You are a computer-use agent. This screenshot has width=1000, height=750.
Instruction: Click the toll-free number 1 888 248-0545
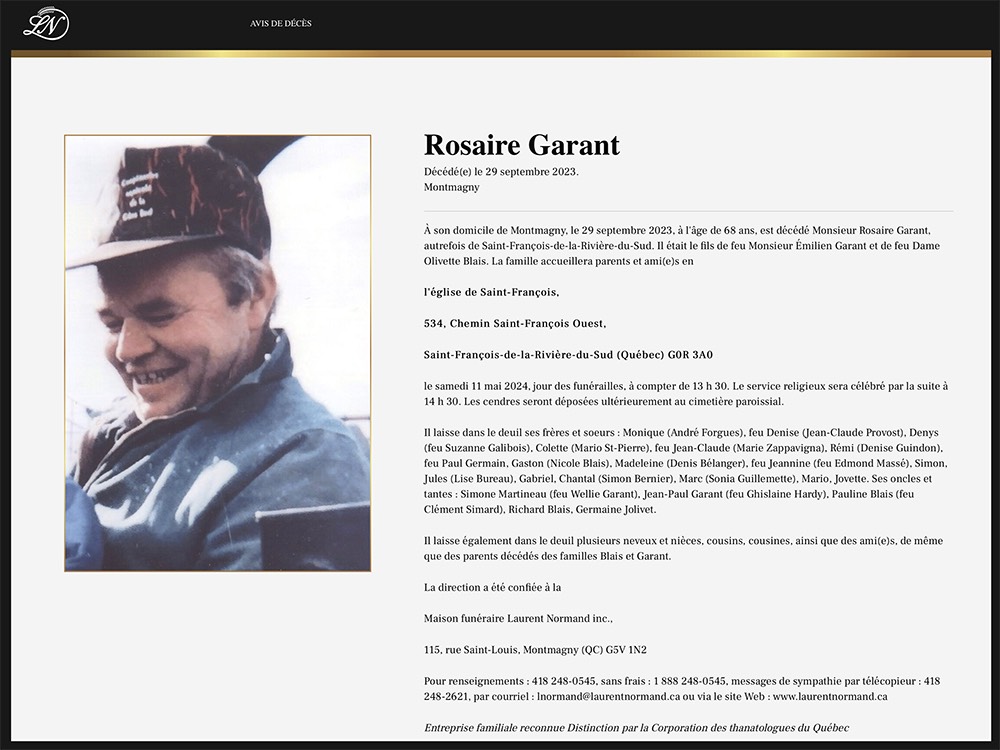pyautogui.click(x=688, y=681)
